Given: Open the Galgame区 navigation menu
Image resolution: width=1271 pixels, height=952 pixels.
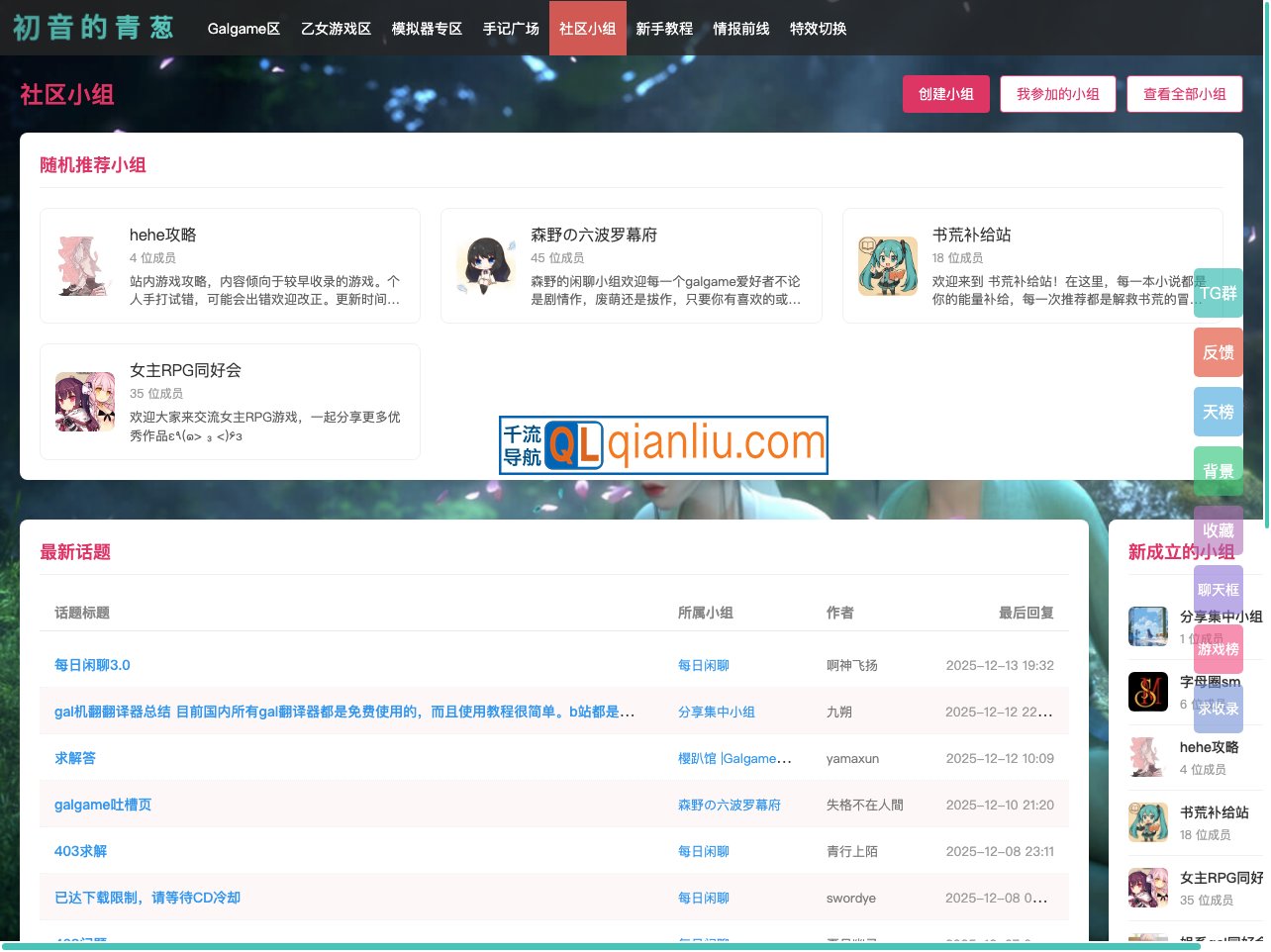Looking at the screenshot, I should 244,29.
